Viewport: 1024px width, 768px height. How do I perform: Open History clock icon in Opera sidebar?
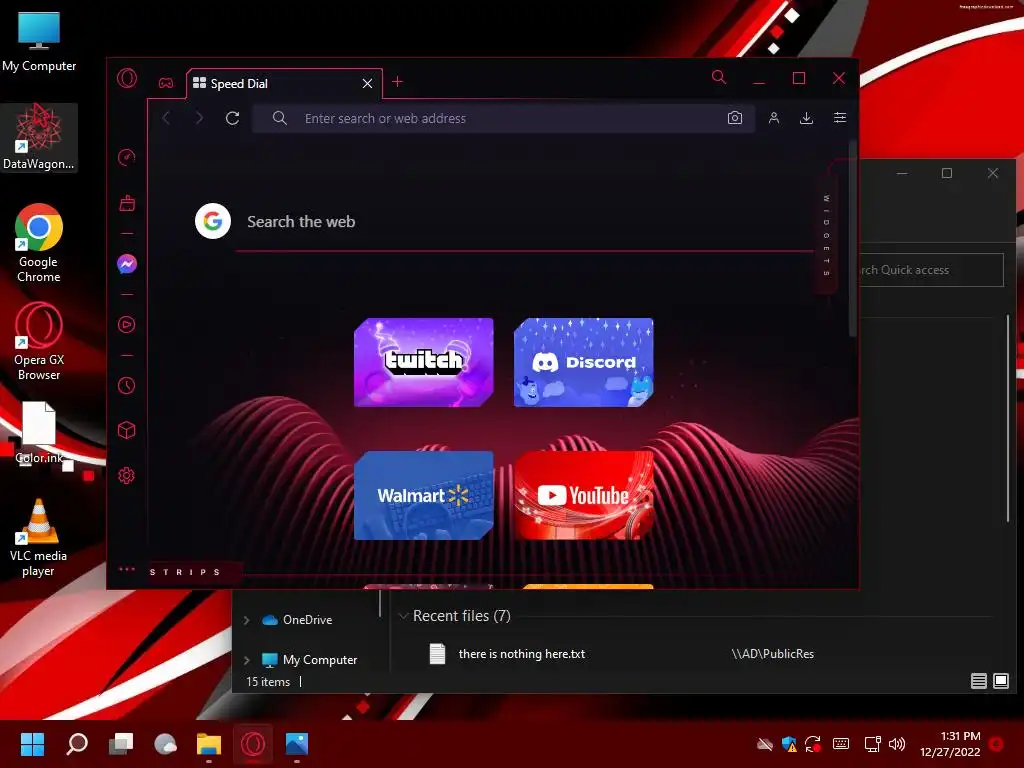[127, 385]
